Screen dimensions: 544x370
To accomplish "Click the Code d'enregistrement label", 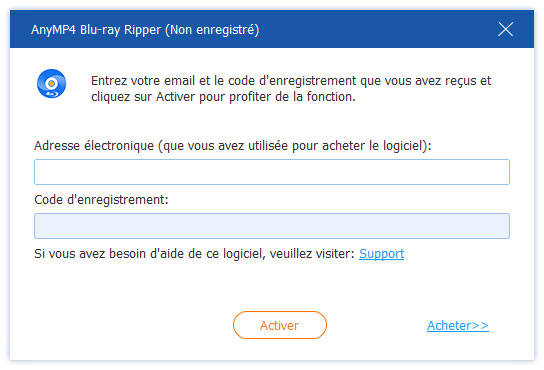I will (x=101, y=200).
